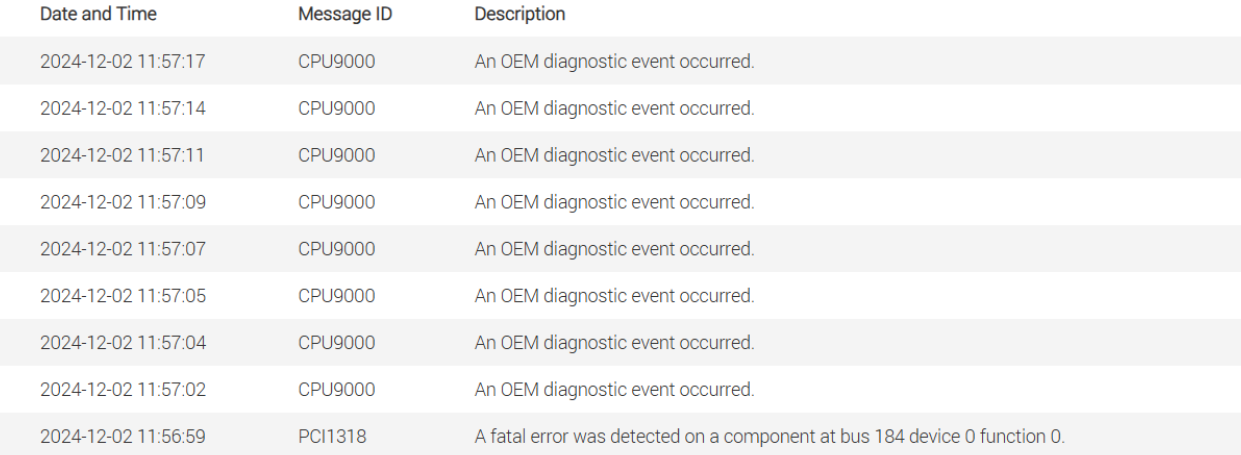1241x455 pixels.
Task: Select the 11:57:04 timestamp cell
Action: pyautogui.click(x=123, y=343)
